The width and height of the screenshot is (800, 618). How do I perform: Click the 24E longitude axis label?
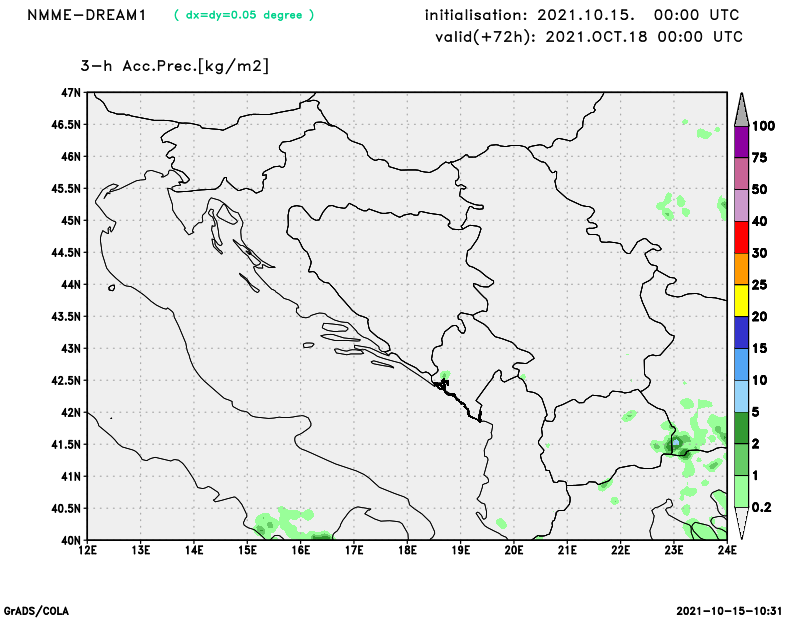pyautogui.click(x=727, y=549)
